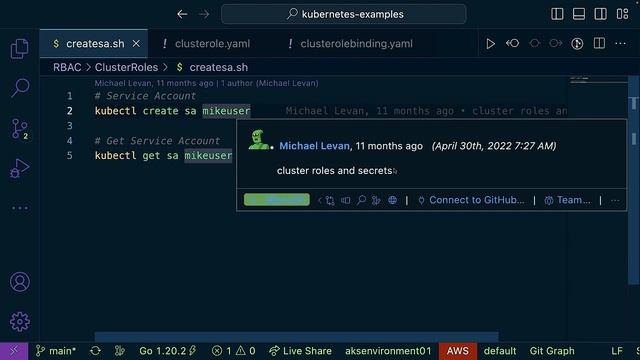Open blame prior to this change
This screenshot has height=360, width=640.
coord(345,200)
